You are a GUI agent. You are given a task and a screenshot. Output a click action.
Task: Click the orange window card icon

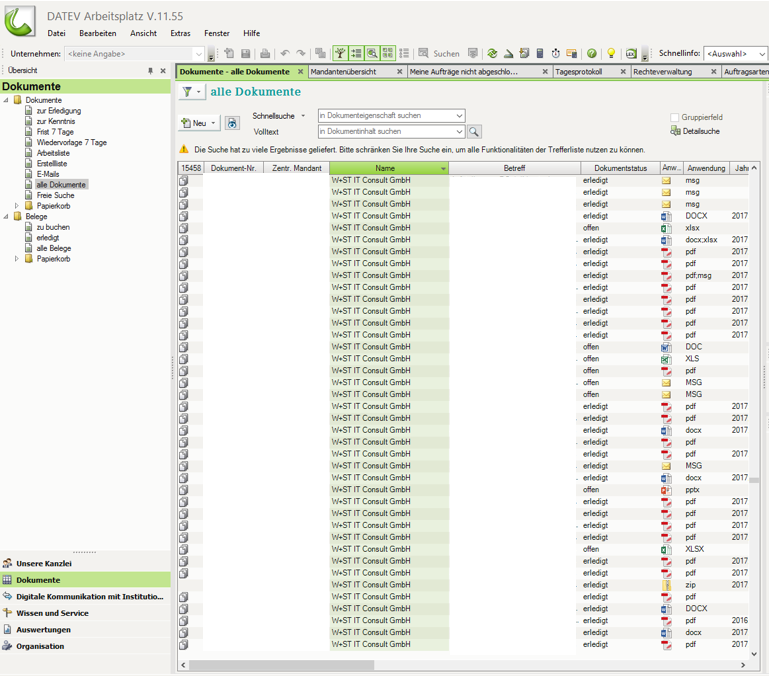coord(572,53)
